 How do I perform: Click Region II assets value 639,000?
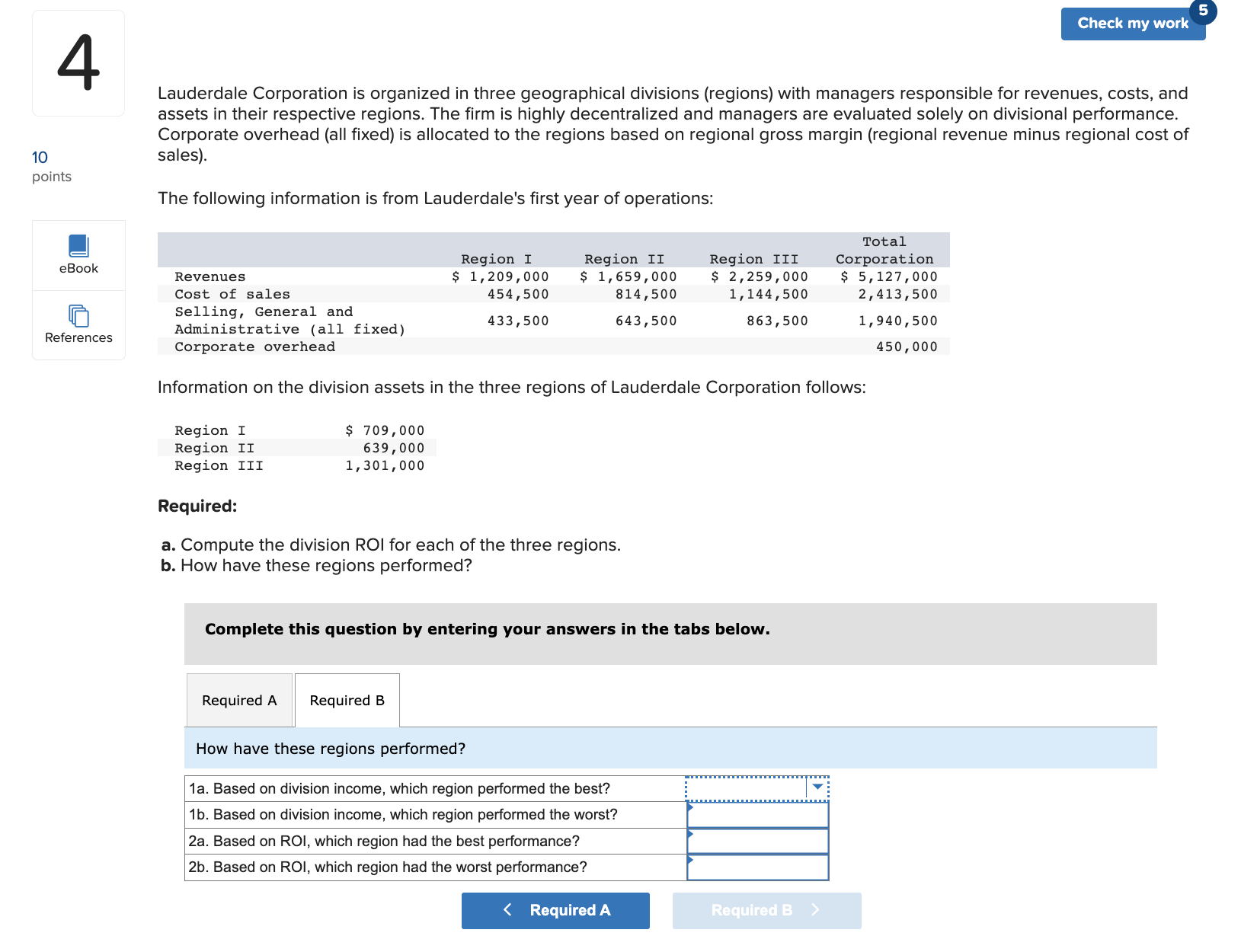394,448
